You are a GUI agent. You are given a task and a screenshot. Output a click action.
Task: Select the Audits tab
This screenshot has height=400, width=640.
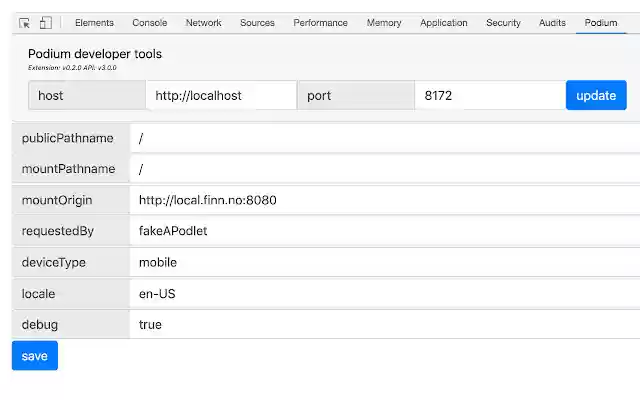point(552,23)
